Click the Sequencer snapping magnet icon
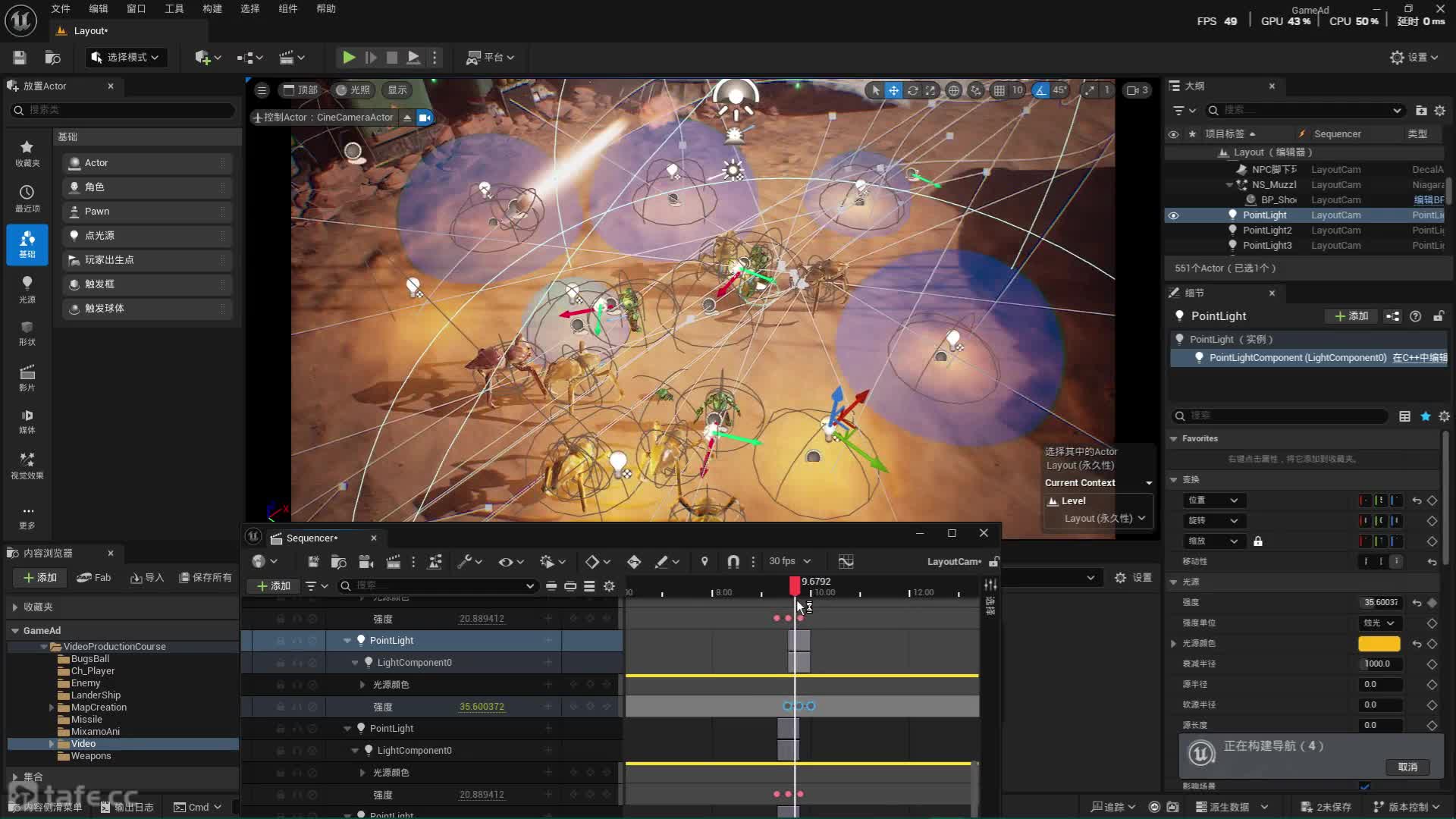Image resolution: width=1456 pixels, height=819 pixels. point(733,561)
